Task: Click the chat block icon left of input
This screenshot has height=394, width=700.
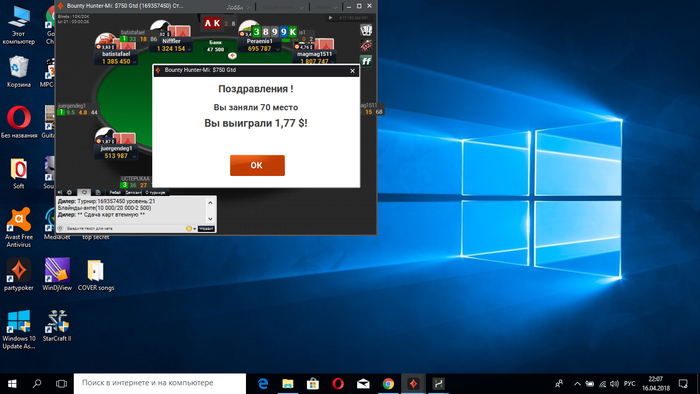Action: point(61,228)
